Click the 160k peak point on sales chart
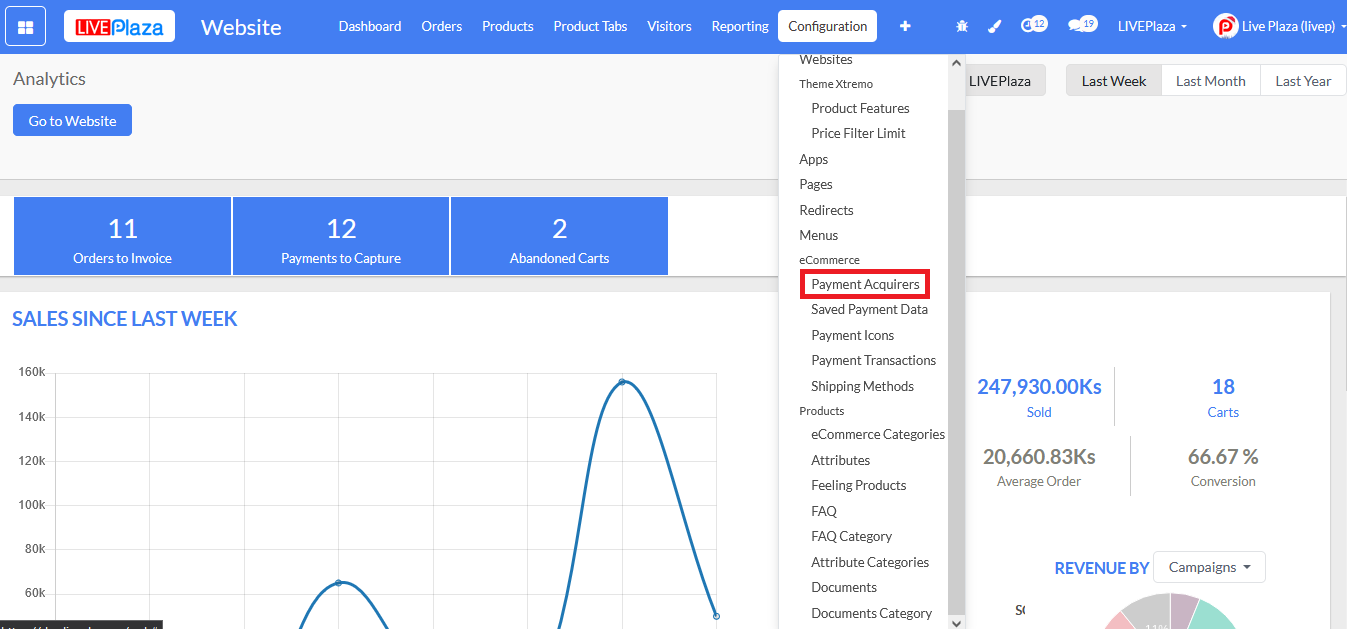 coord(622,381)
